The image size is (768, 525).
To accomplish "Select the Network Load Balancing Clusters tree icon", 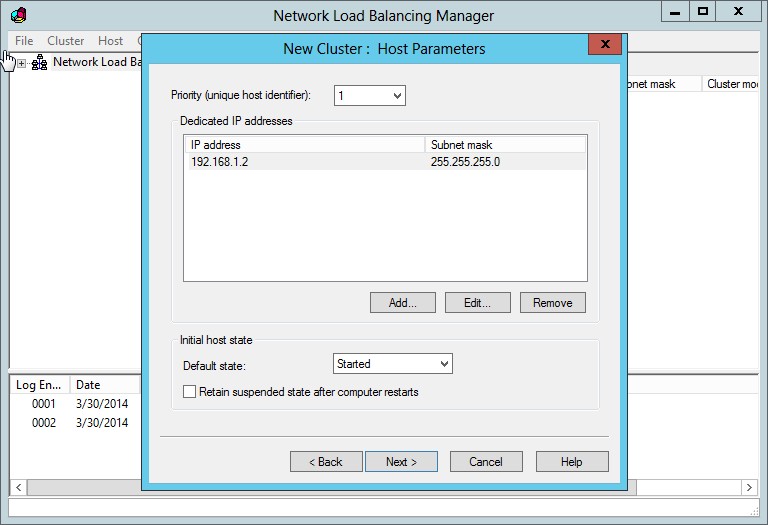I will pos(40,62).
